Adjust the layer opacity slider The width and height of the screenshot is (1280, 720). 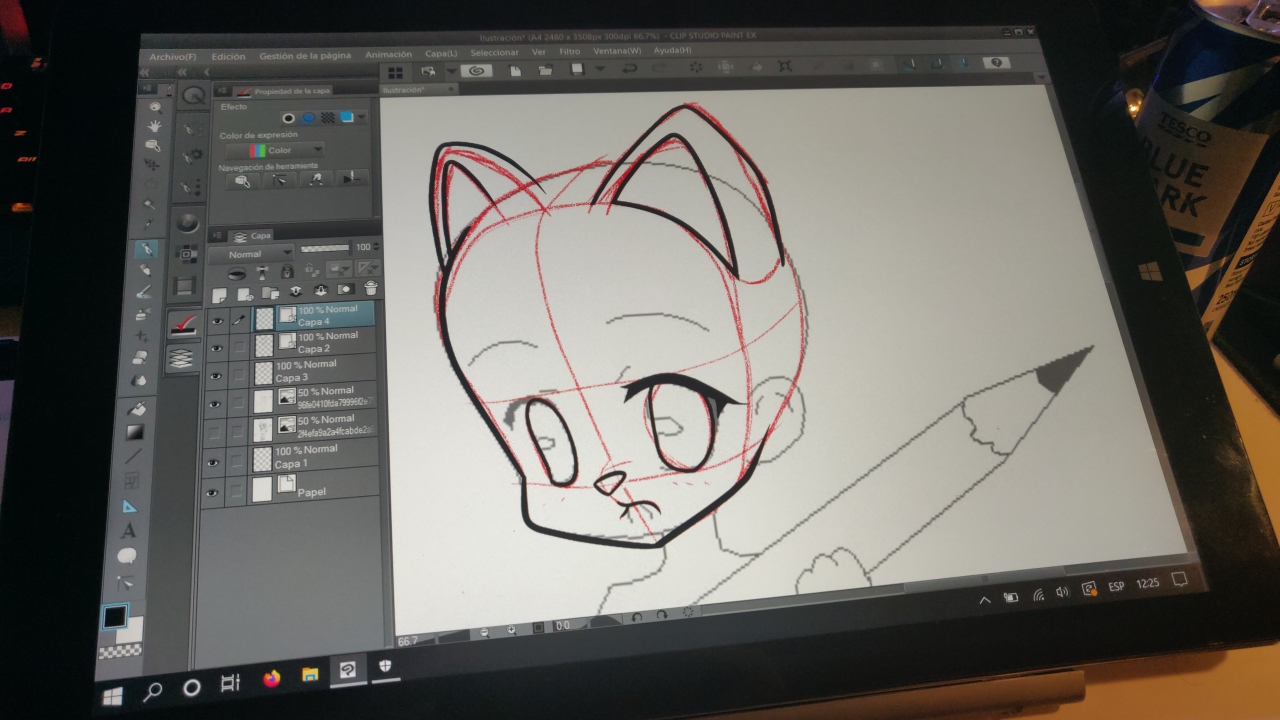click(x=326, y=247)
